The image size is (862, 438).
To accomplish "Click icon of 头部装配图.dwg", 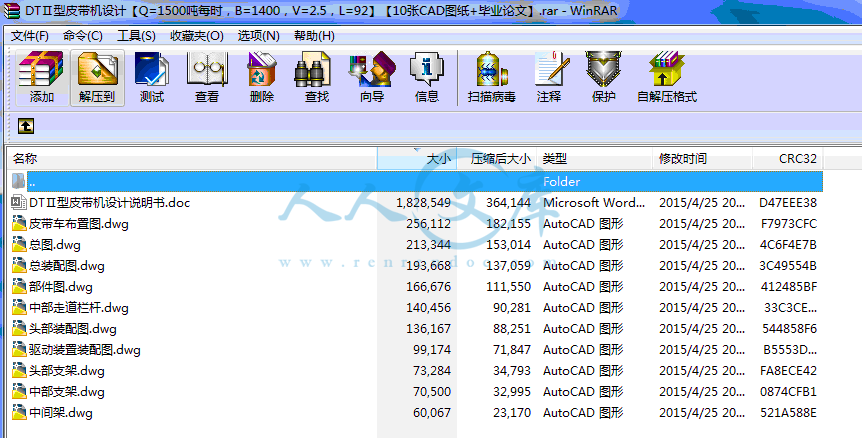I will [x=19, y=329].
